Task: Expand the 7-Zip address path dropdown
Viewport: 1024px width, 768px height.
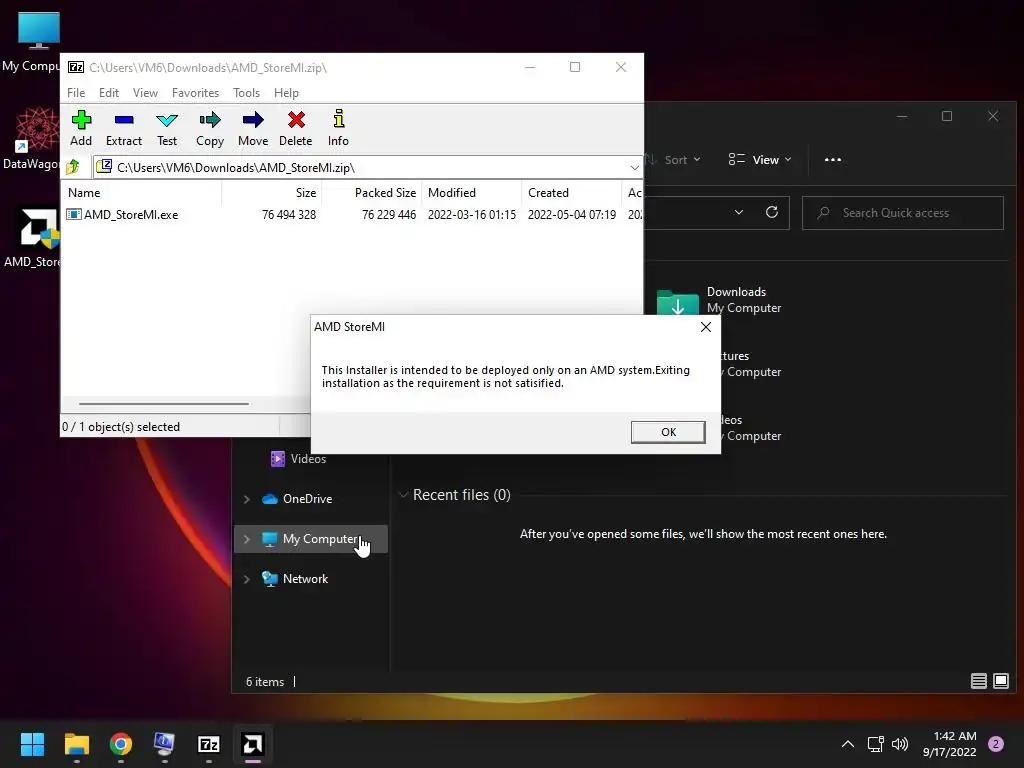Action: [634, 168]
